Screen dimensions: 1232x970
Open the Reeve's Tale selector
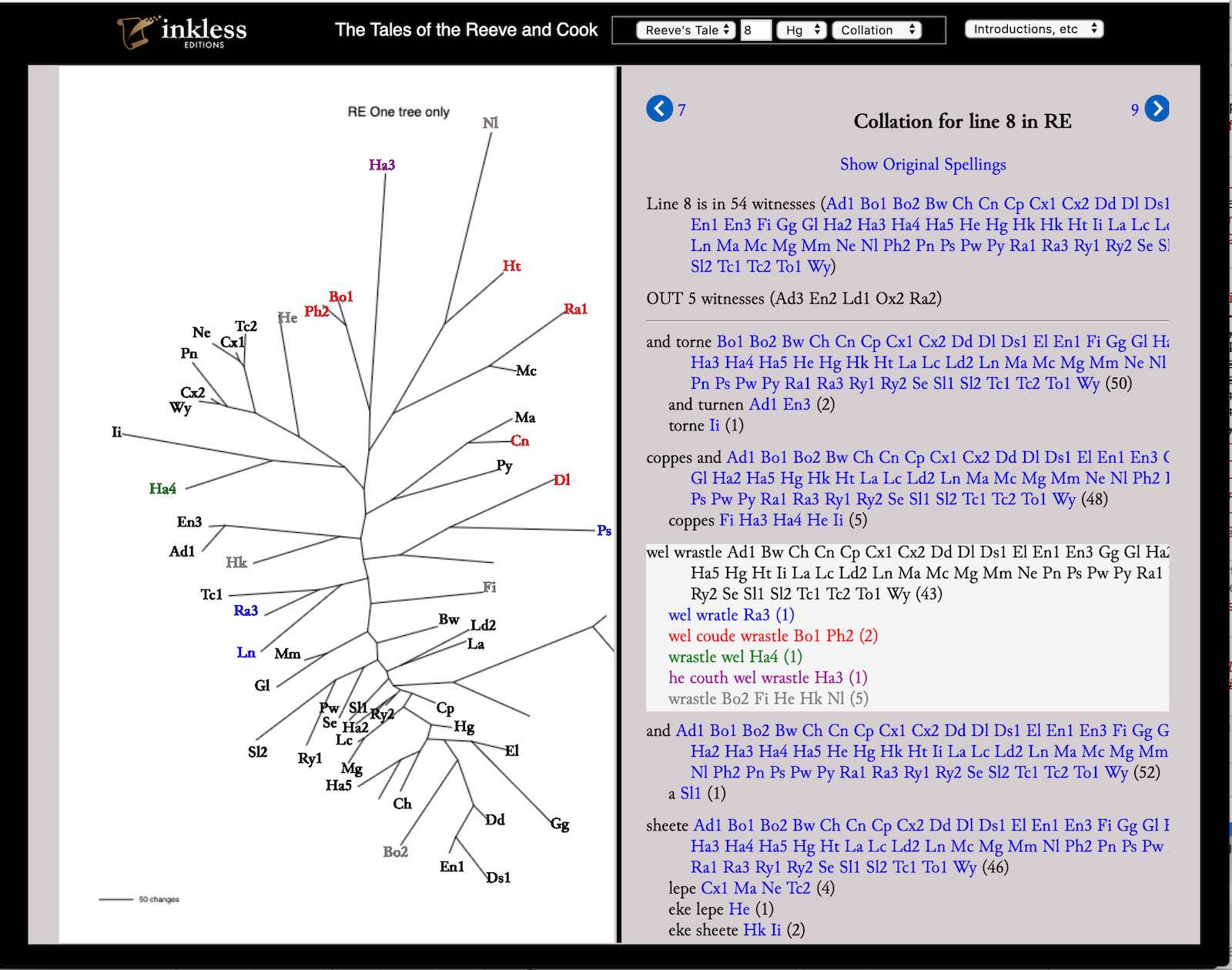click(x=685, y=30)
